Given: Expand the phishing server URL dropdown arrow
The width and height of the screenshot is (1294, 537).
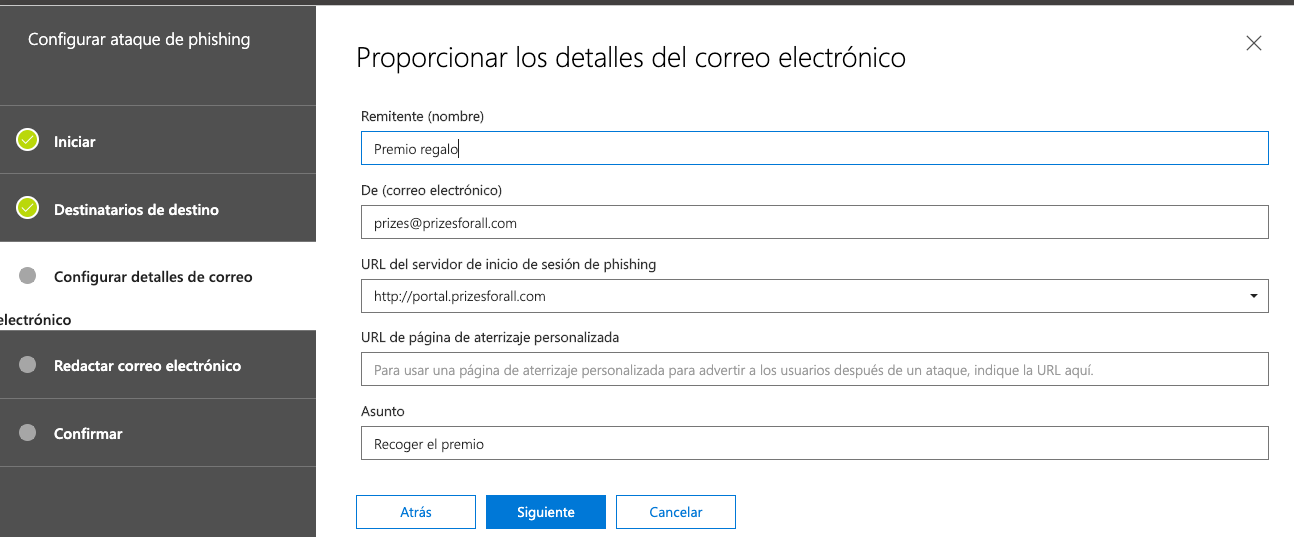Looking at the screenshot, I should coord(1254,296).
